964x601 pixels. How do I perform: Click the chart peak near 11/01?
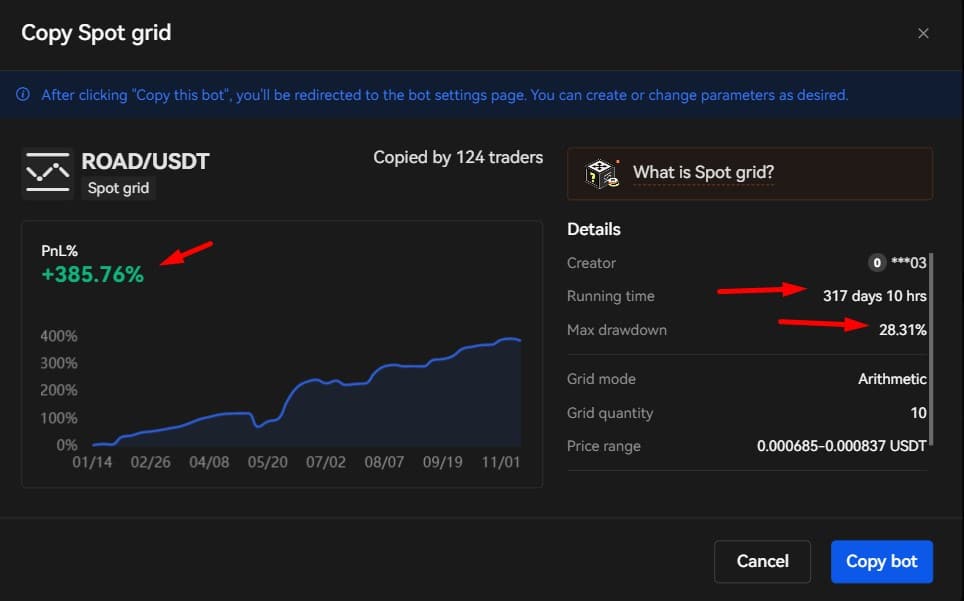tap(507, 339)
